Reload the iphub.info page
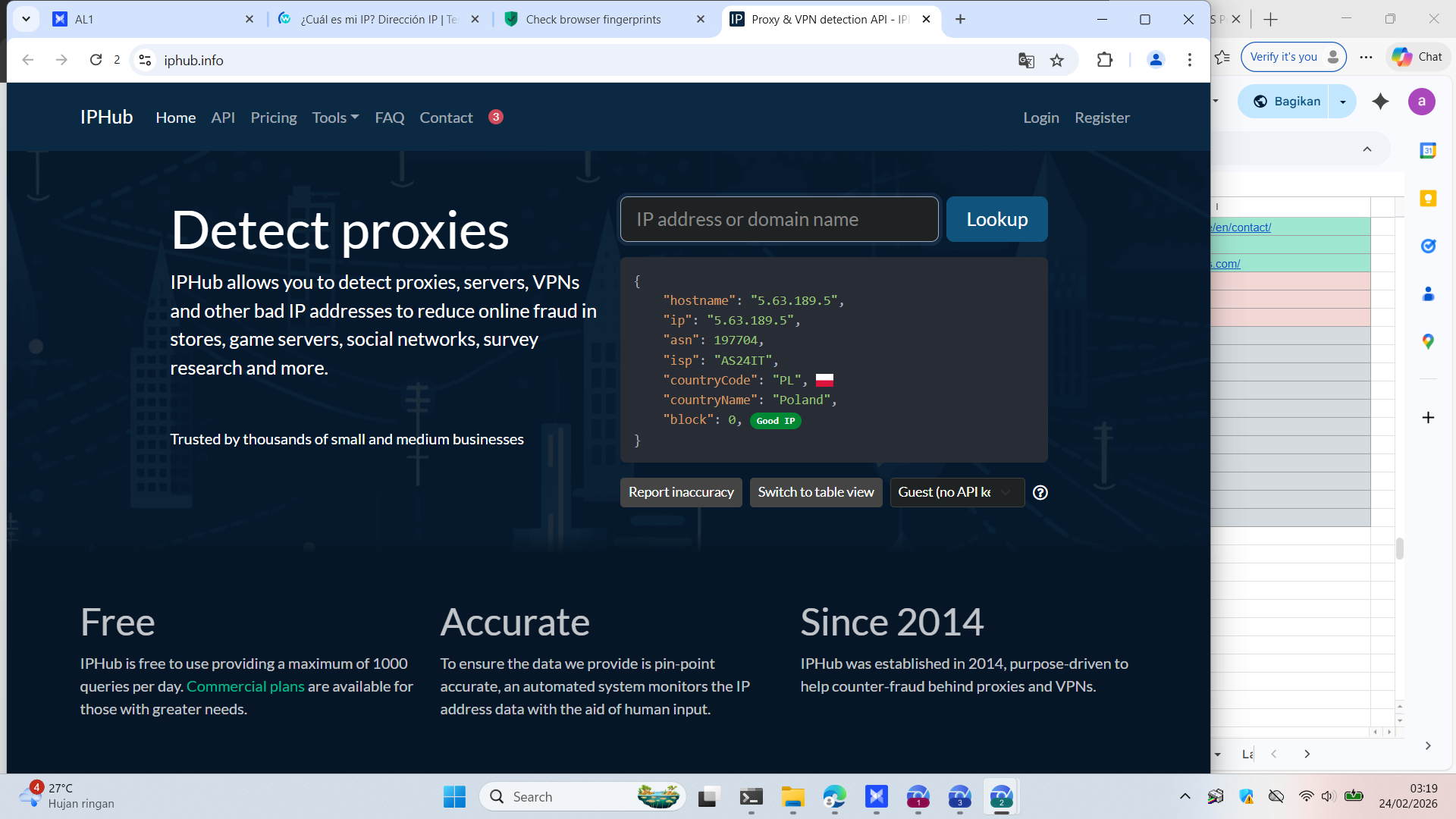Screen dimensions: 1456x819 click(96, 60)
